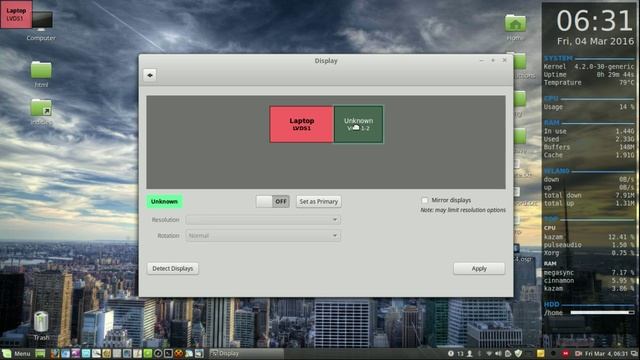Click the Set as Primary button
This screenshot has width=640, height=360.
coord(318,201)
